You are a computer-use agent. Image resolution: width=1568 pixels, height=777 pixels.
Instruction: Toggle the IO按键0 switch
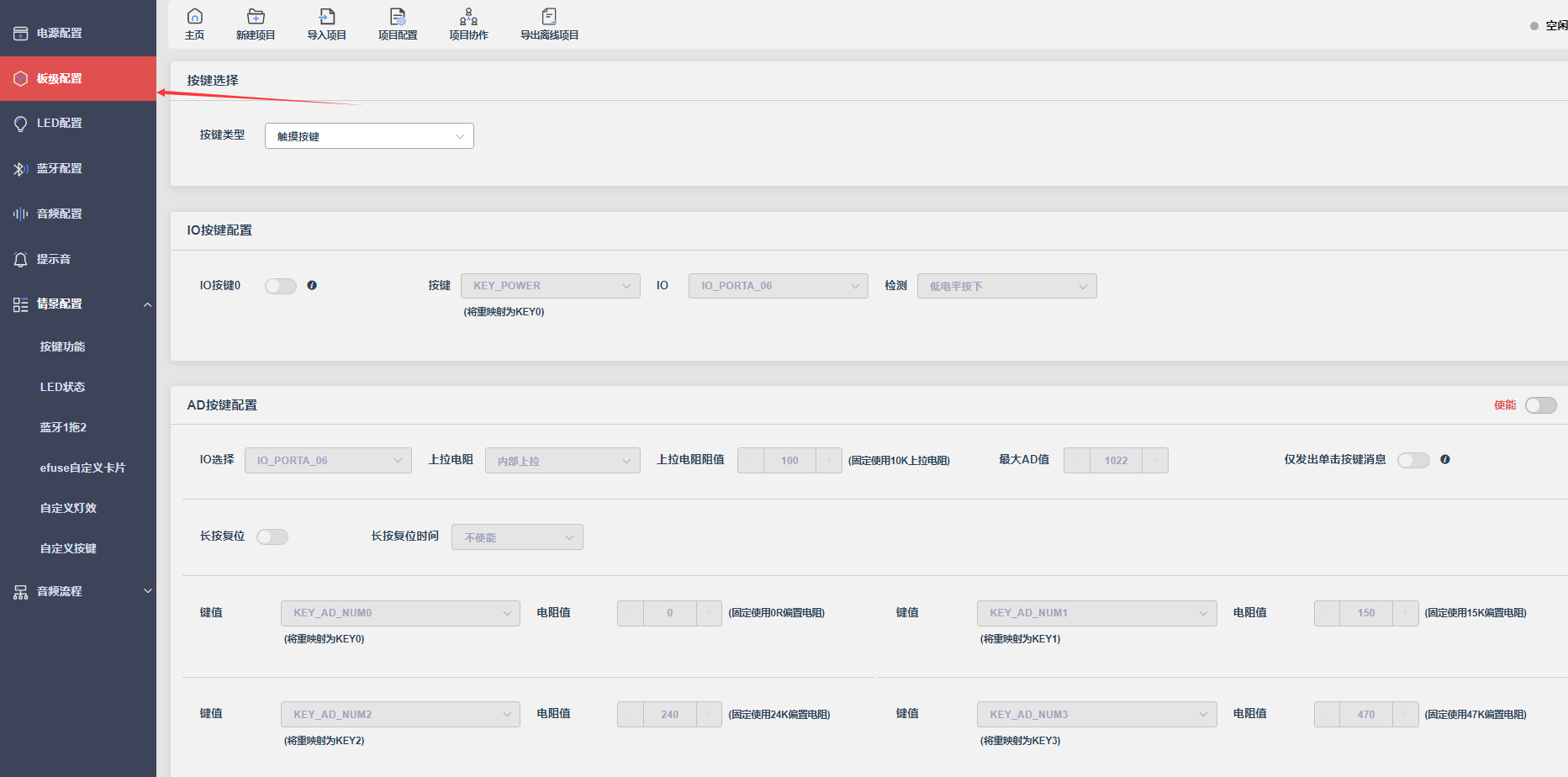point(281,286)
